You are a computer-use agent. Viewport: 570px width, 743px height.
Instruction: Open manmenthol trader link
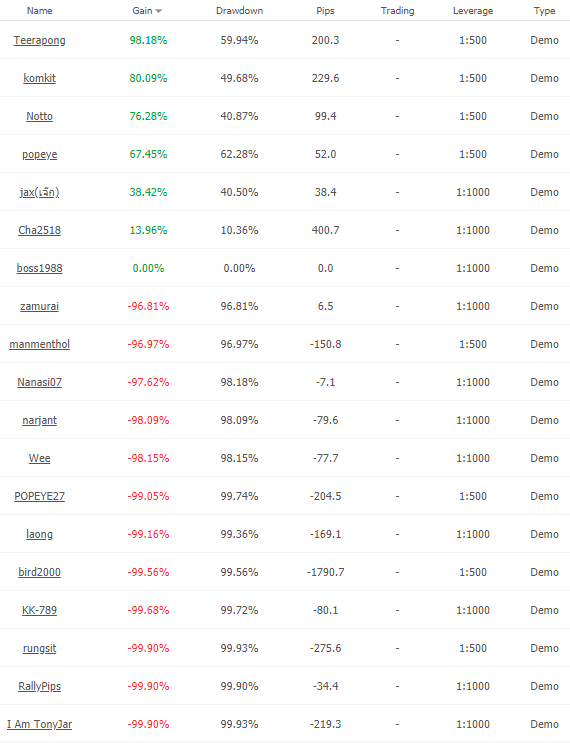(x=39, y=344)
